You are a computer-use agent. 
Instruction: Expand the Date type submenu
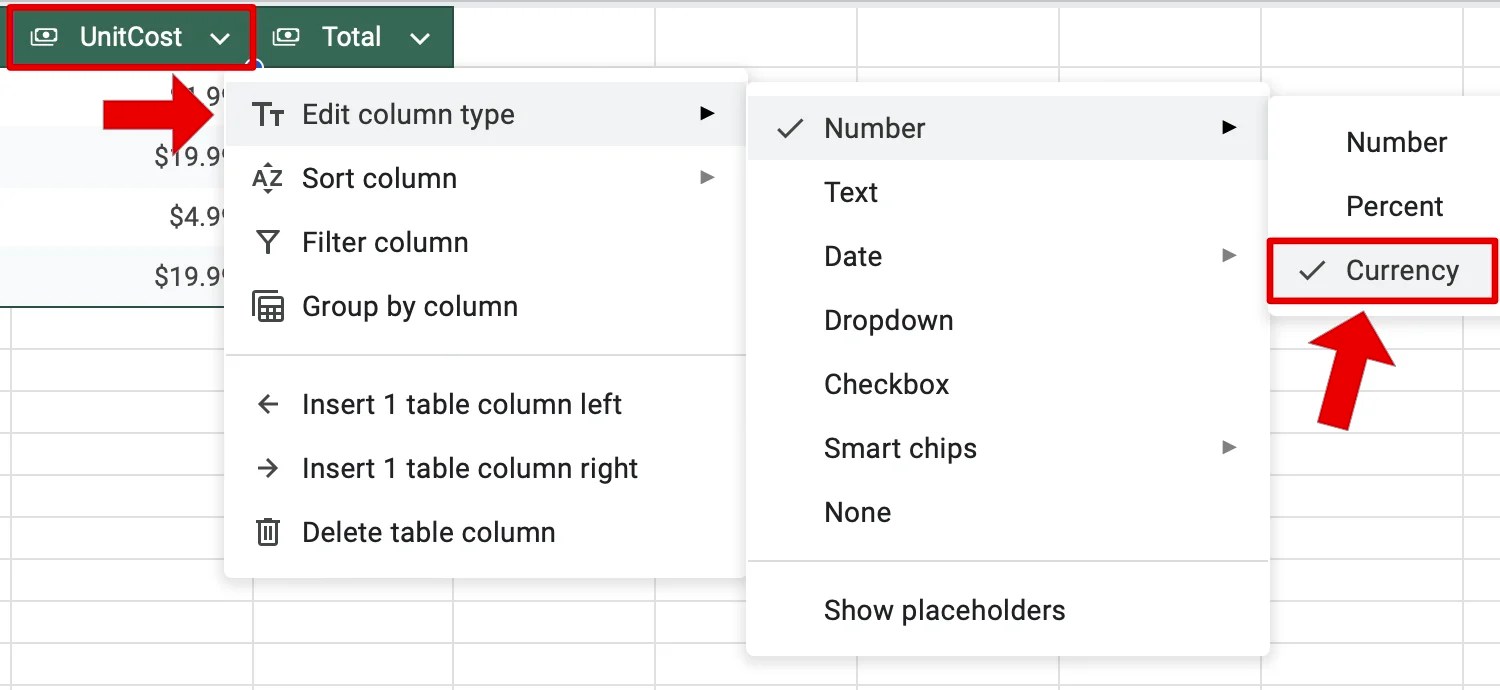tap(852, 256)
